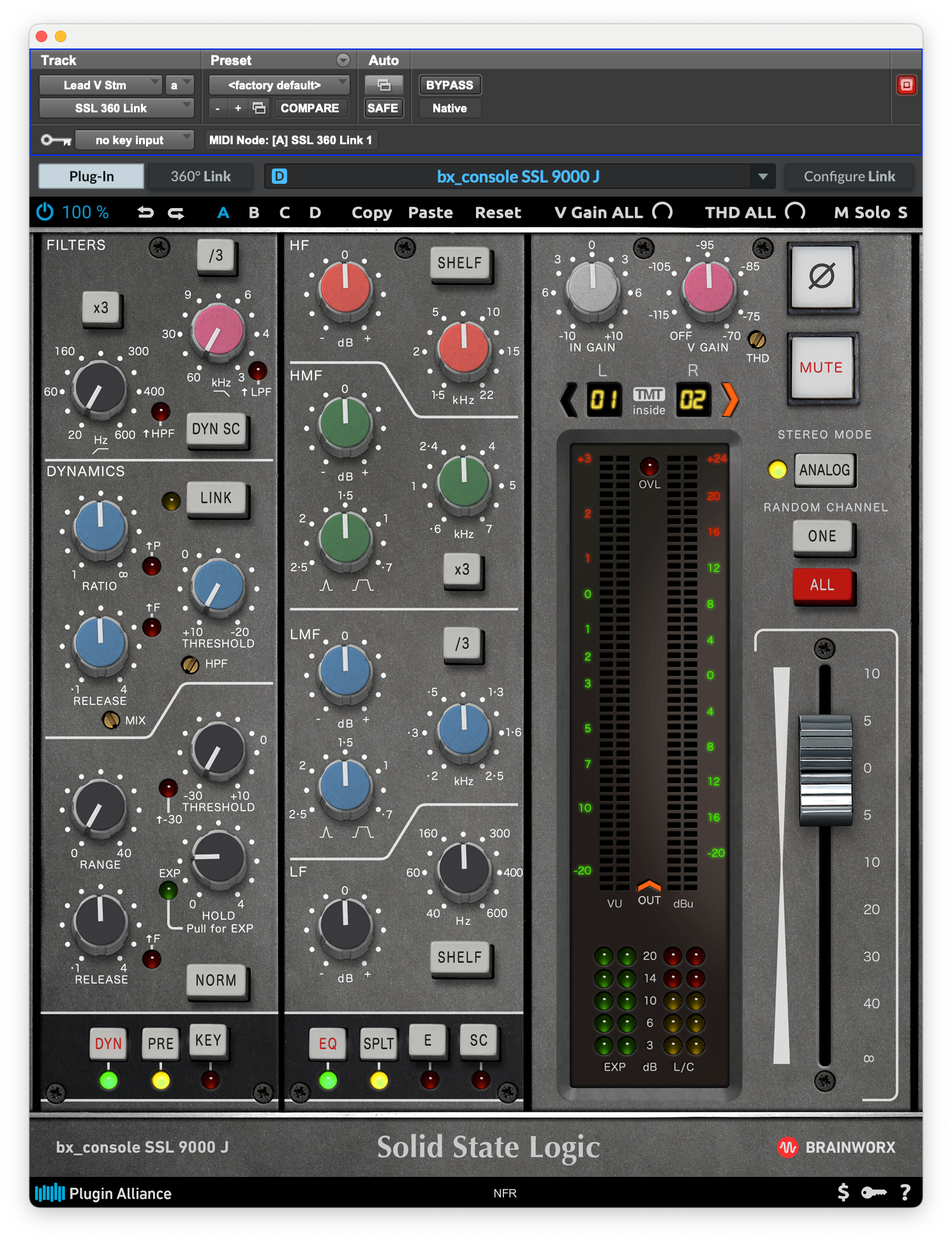Click the Reset button
Screen dimensions: 952x1242
click(x=498, y=213)
